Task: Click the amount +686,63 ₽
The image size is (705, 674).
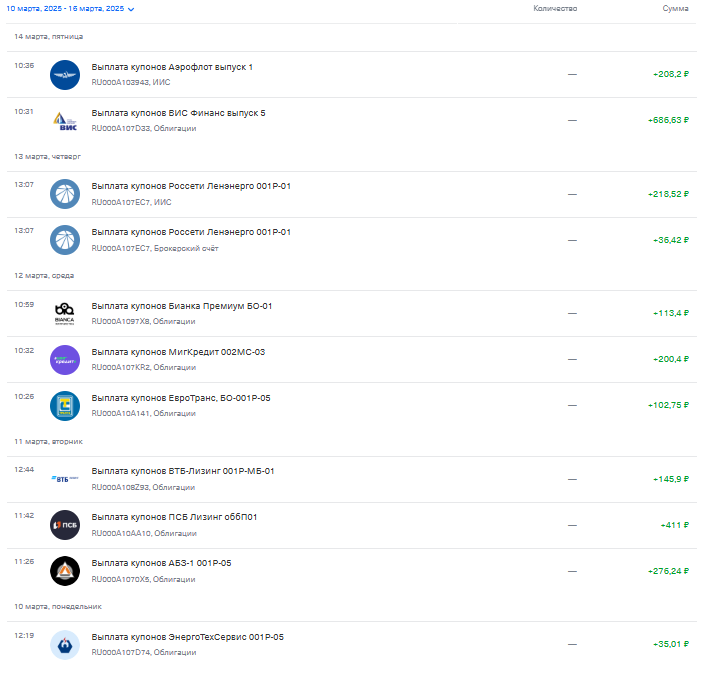Action: [x=668, y=120]
